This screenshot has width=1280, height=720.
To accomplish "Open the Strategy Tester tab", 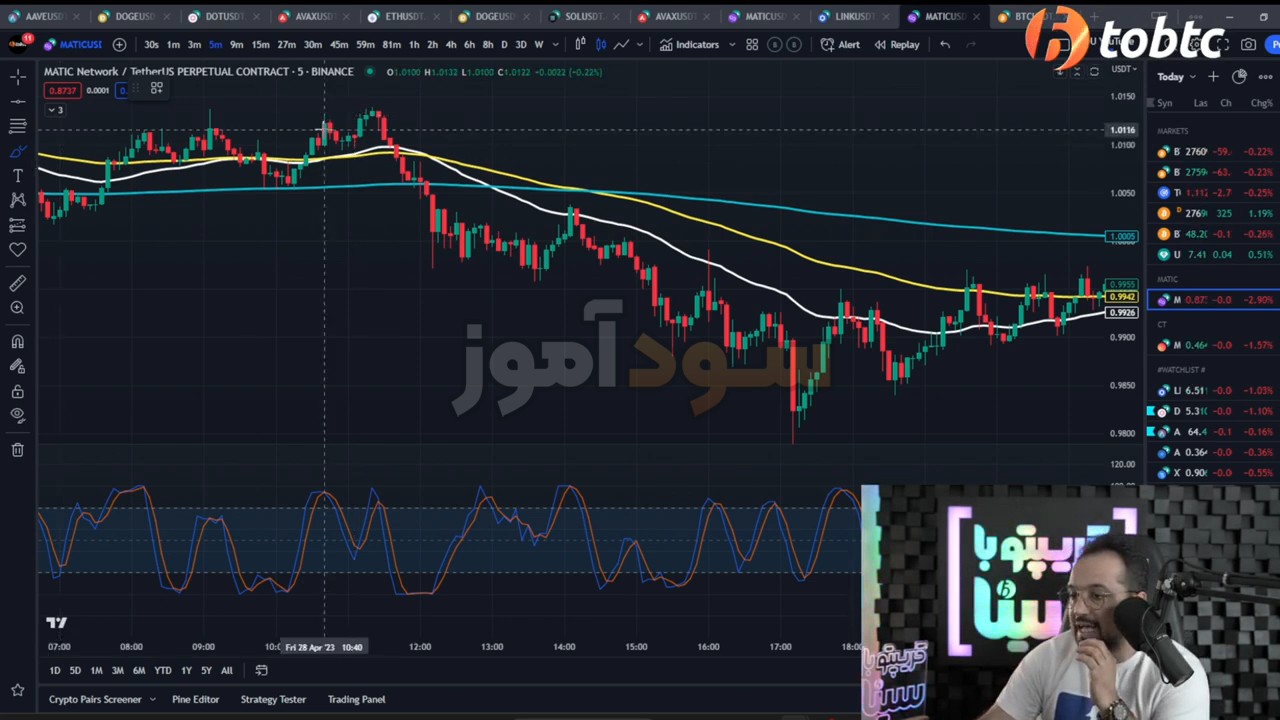I will click(273, 699).
